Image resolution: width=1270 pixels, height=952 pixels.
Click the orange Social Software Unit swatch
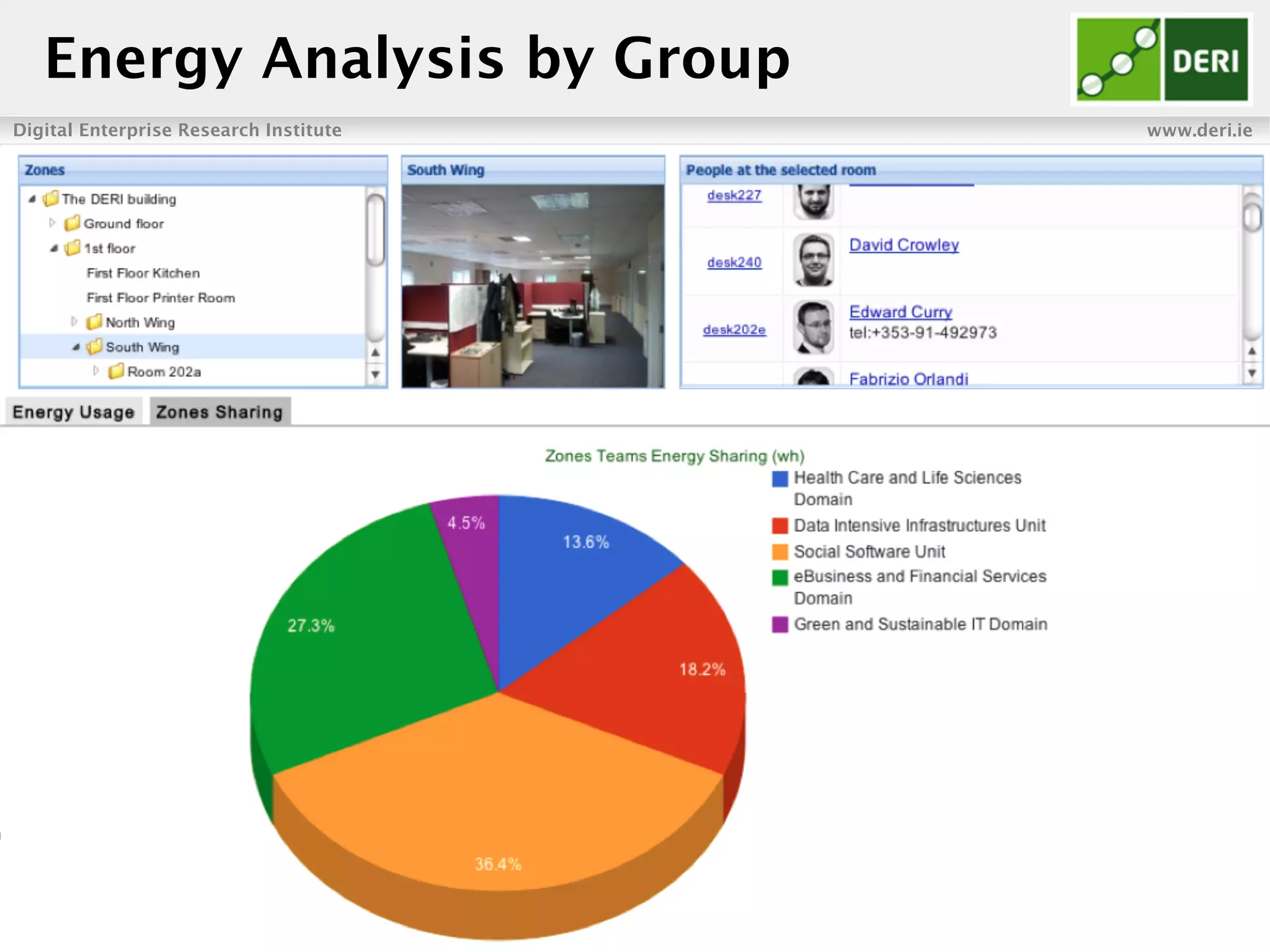[x=780, y=552]
